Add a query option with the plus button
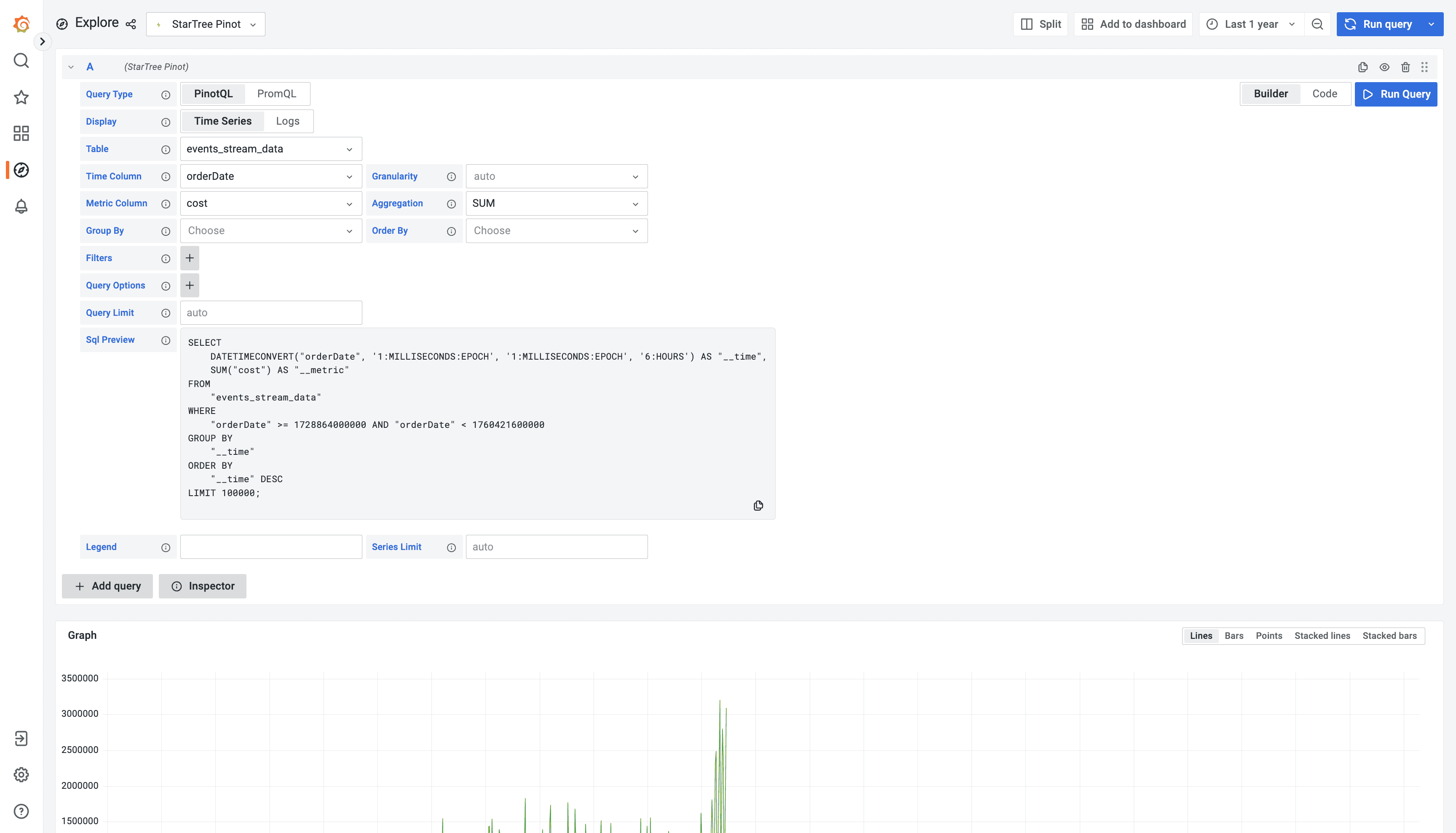Viewport: 1456px width, 833px height. click(x=190, y=286)
